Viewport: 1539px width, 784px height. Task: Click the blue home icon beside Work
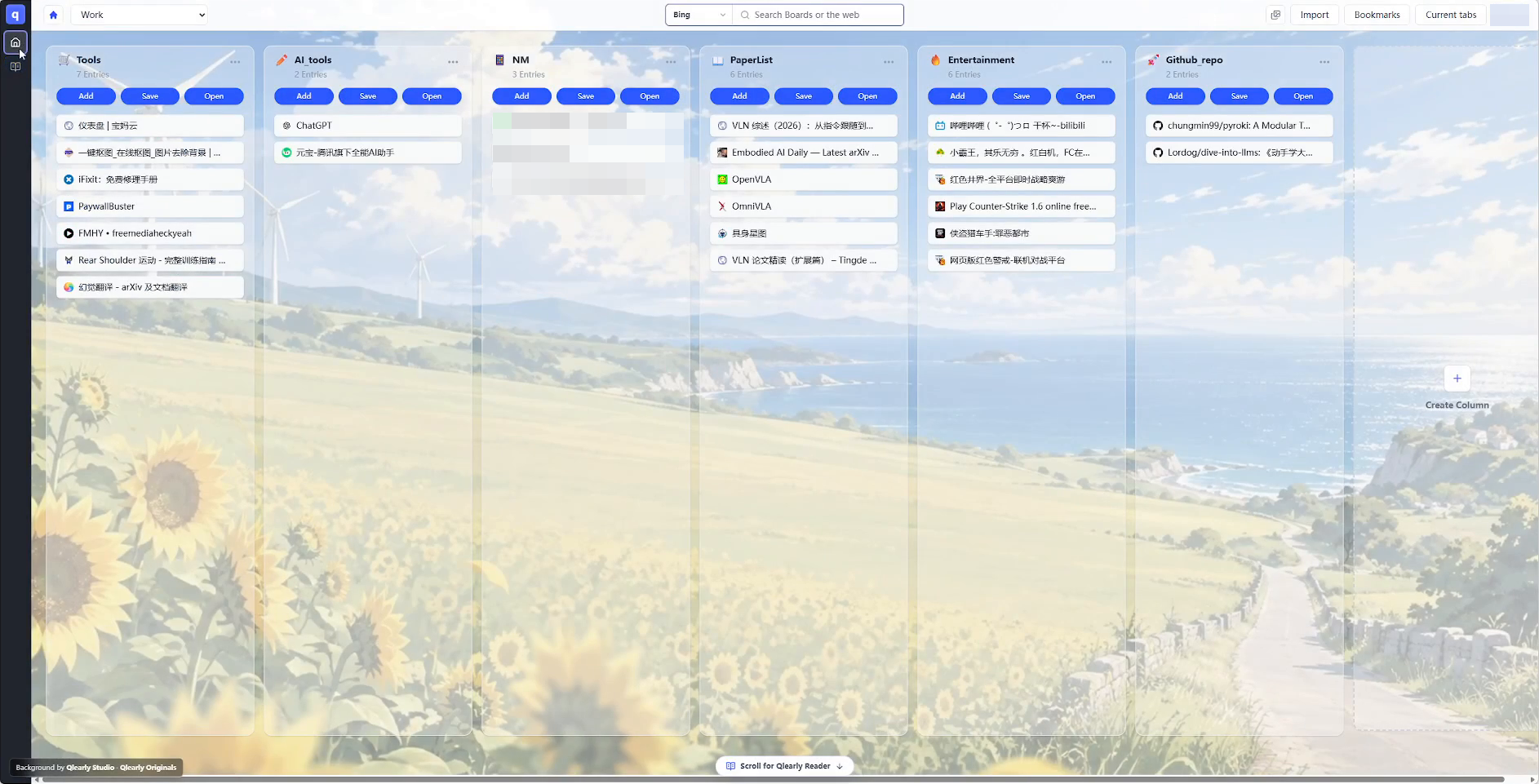coord(54,15)
